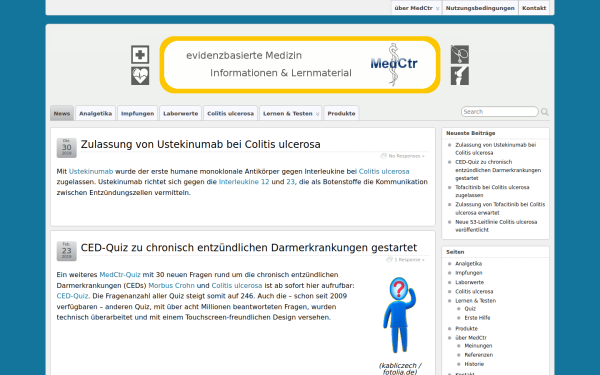Select the Impfungen tab
This screenshot has height=375, width=600.
pyautogui.click(x=137, y=113)
